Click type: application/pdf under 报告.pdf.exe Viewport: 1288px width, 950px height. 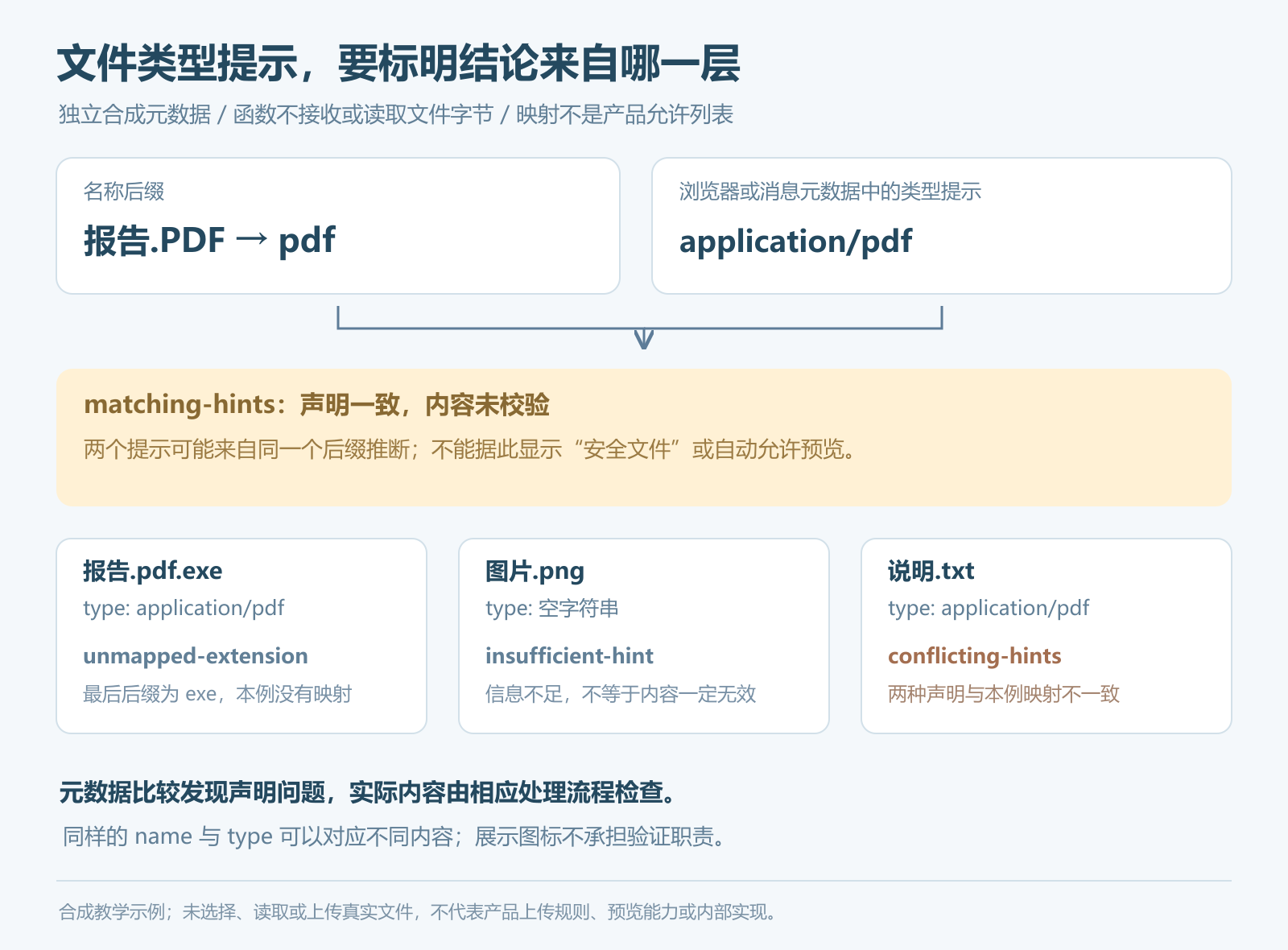184,609
